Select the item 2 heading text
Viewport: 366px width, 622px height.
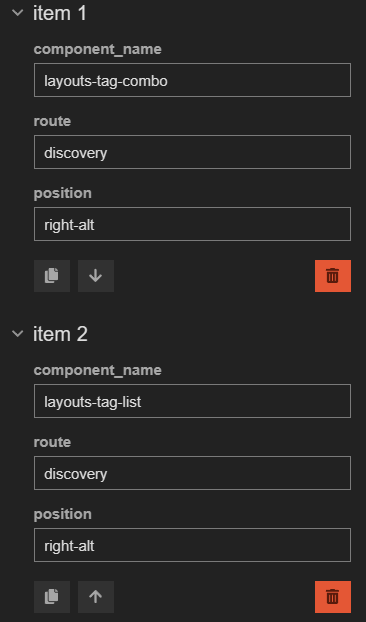point(60,334)
